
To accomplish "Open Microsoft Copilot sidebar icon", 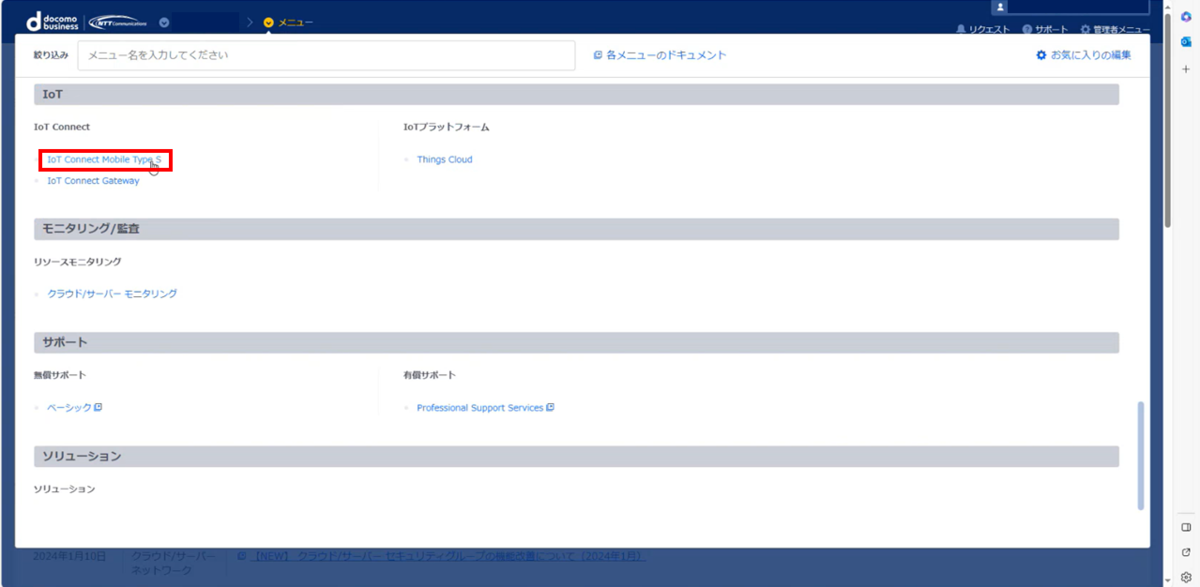I will 1186,17.
